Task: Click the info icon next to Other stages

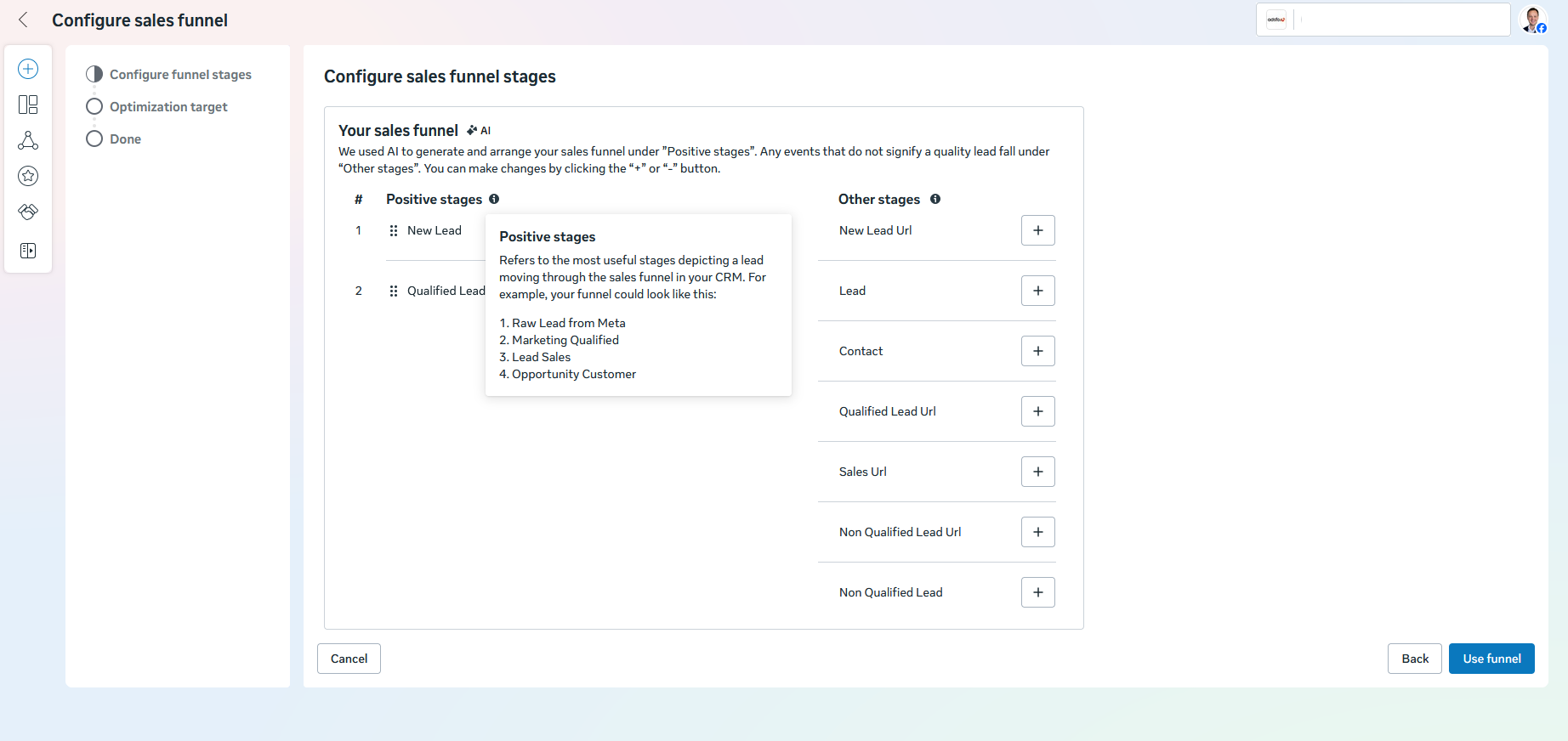Action: (x=935, y=199)
